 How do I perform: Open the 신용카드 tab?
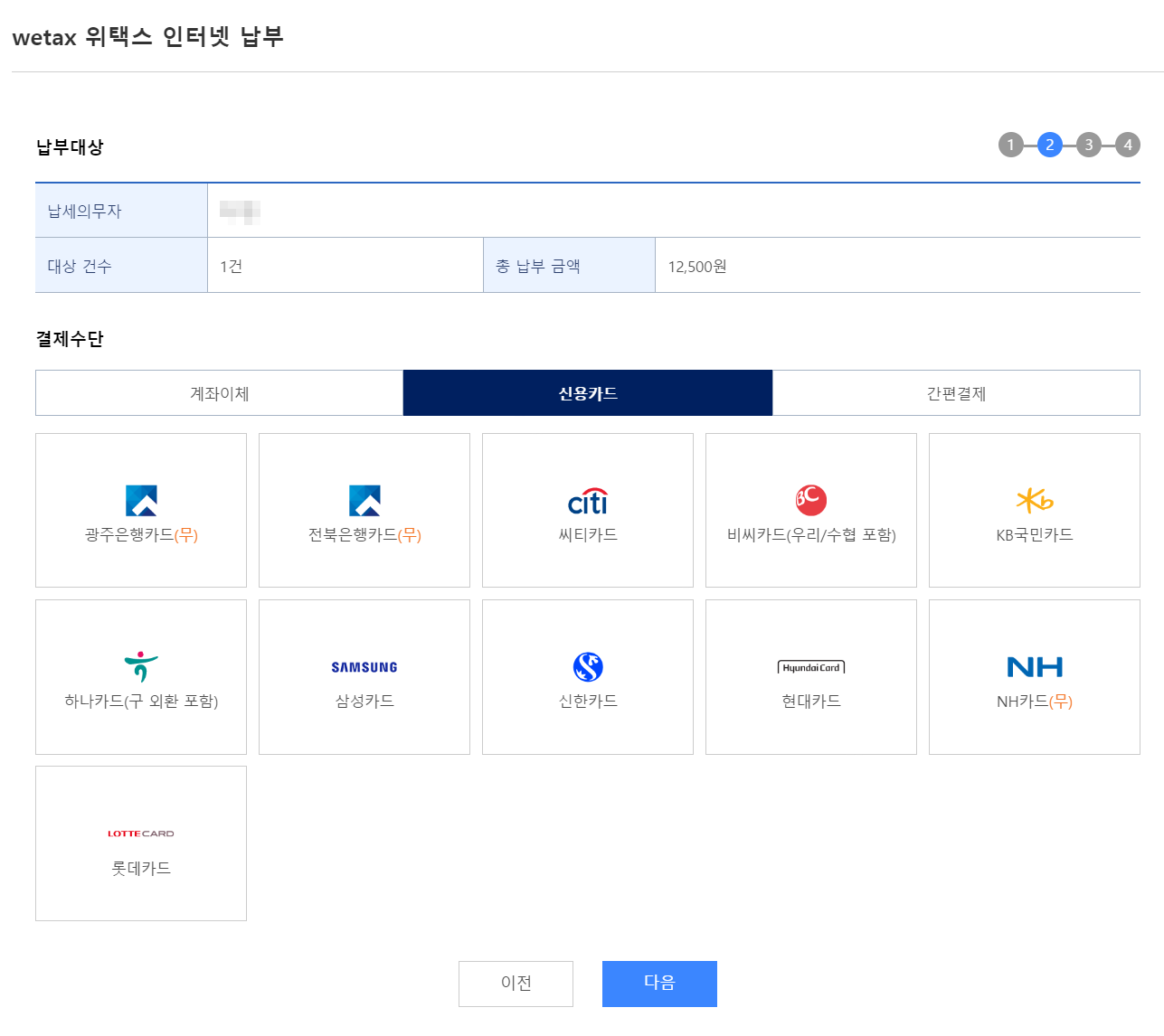tap(588, 393)
